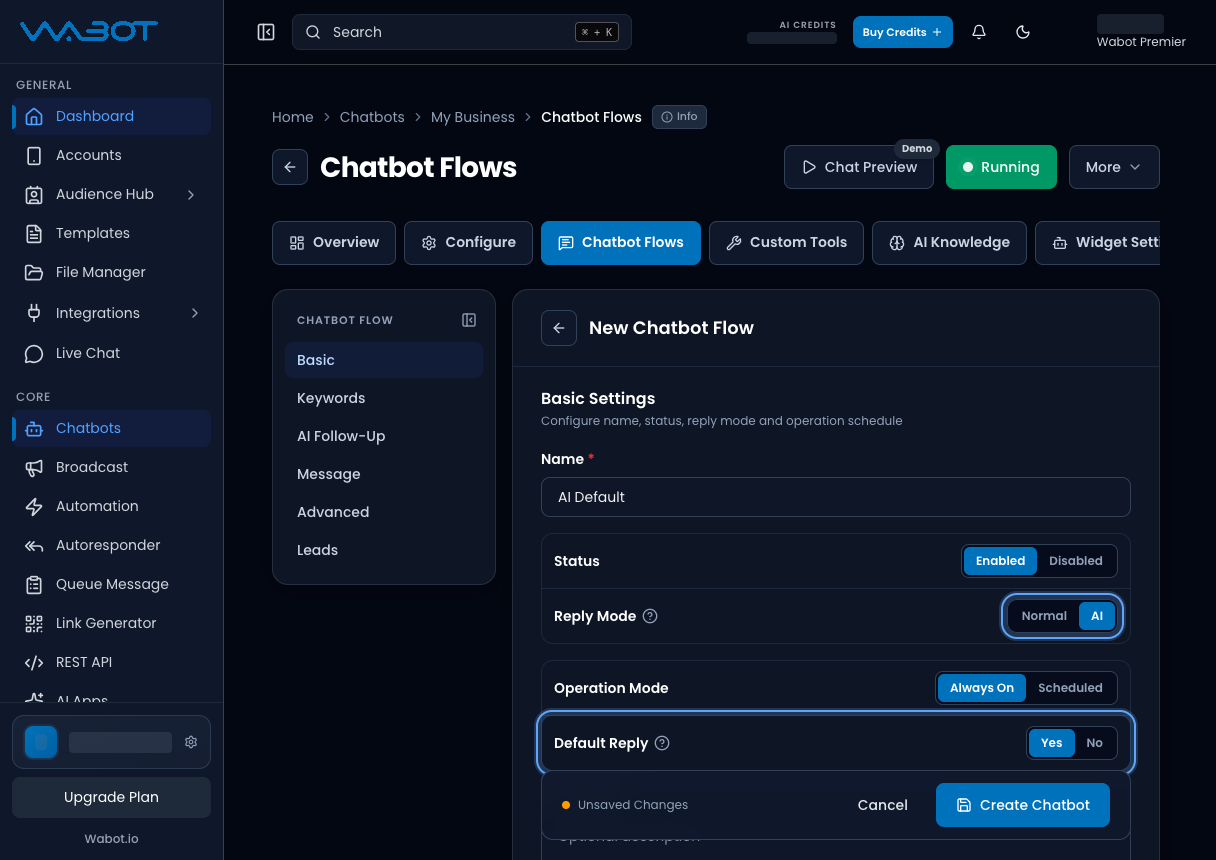
Task: Switch to Overview tab
Action: tap(334, 243)
